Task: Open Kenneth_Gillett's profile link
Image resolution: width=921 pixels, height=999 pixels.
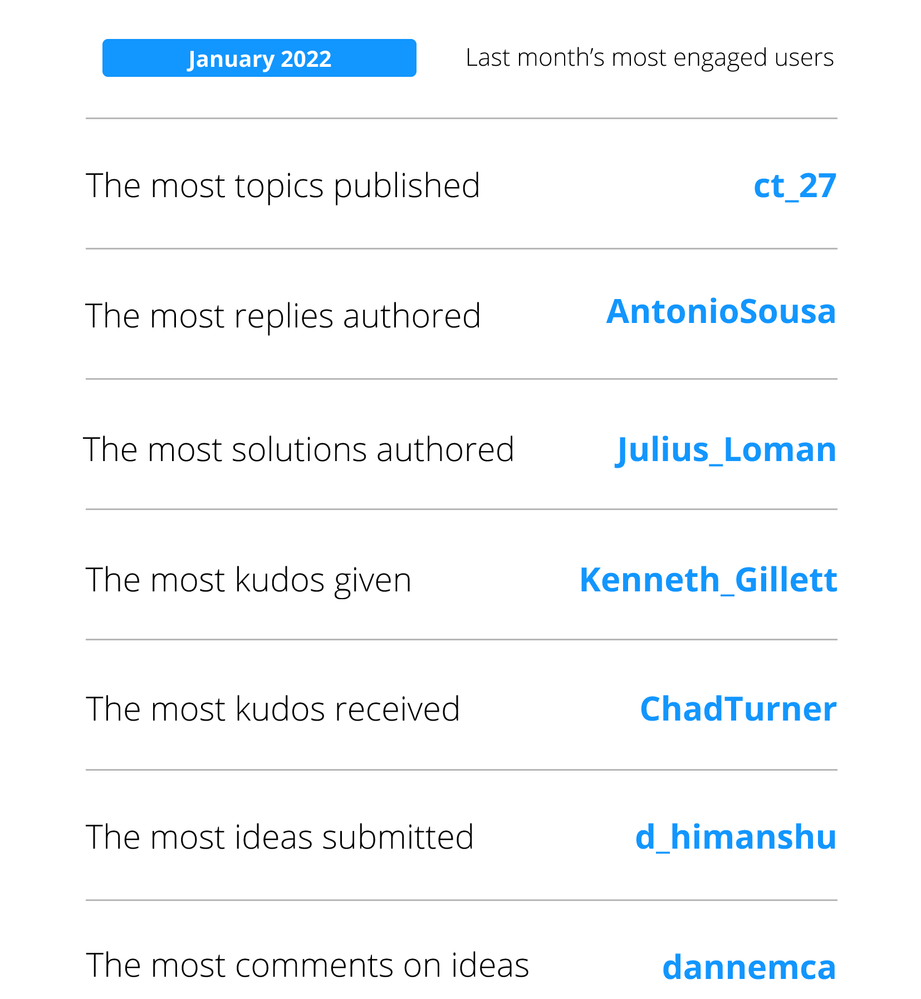Action: pos(707,580)
